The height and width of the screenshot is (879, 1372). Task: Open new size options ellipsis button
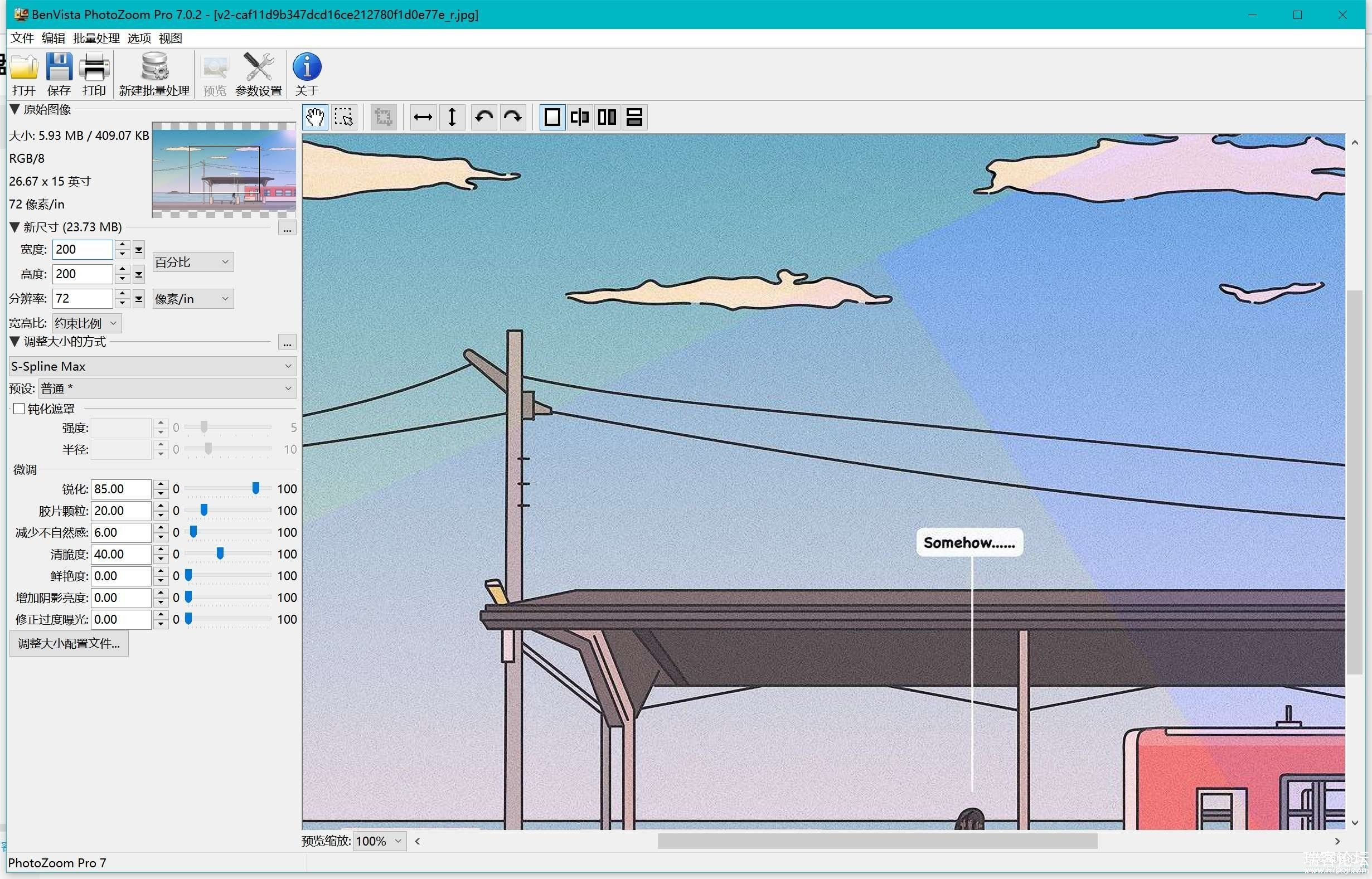pos(287,229)
